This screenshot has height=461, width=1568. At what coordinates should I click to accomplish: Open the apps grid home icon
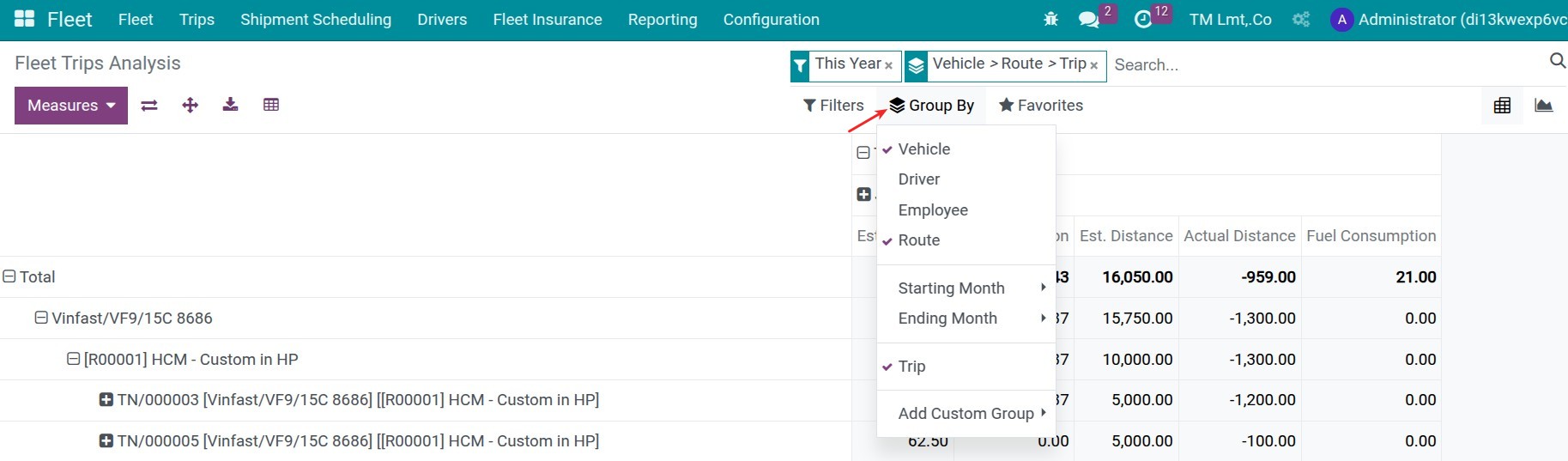[x=25, y=19]
